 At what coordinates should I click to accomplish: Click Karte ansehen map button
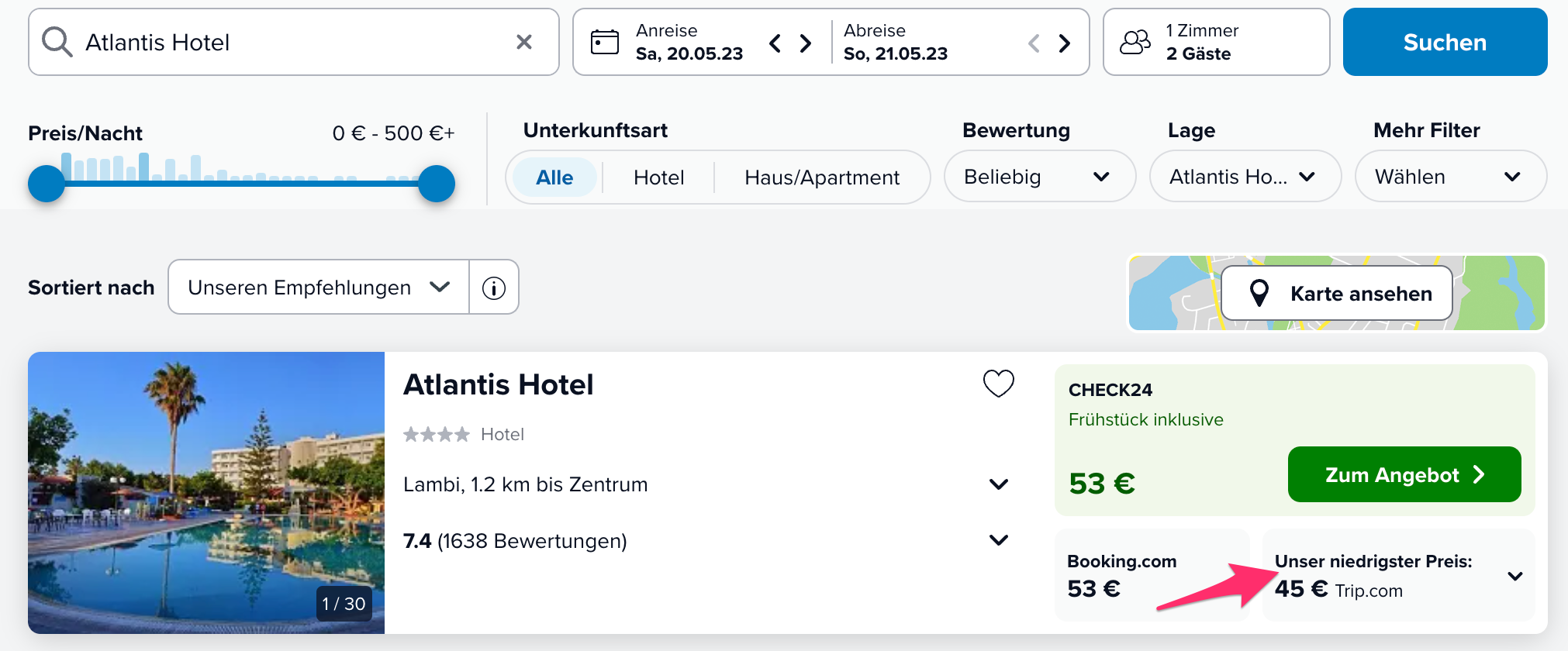click(1337, 294)
